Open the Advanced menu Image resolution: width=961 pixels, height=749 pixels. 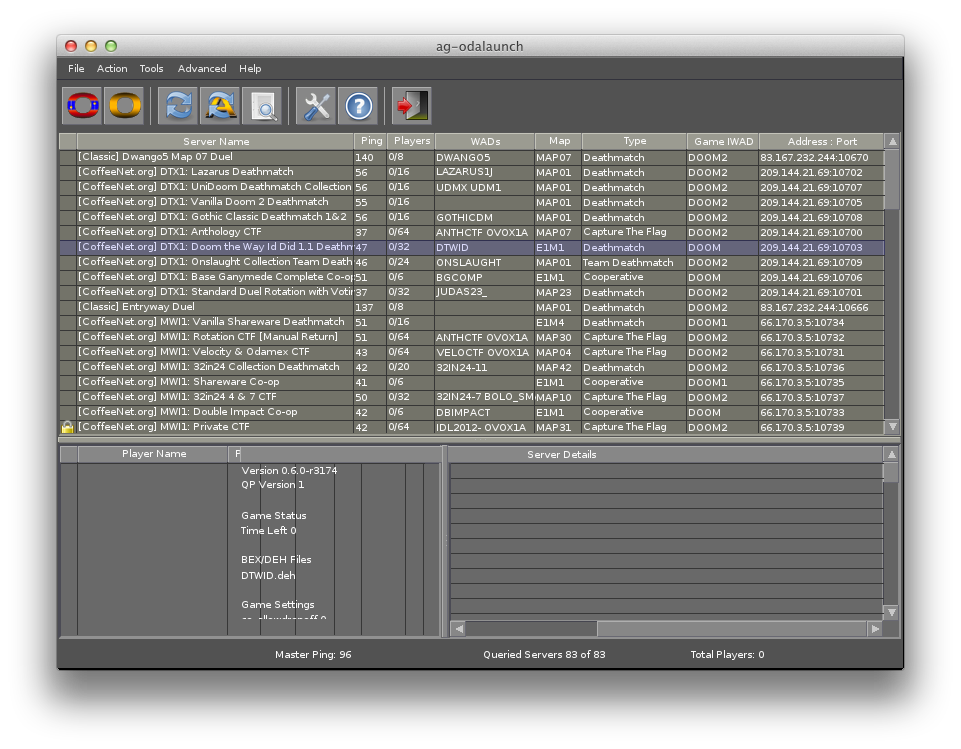tap(202, 69)
